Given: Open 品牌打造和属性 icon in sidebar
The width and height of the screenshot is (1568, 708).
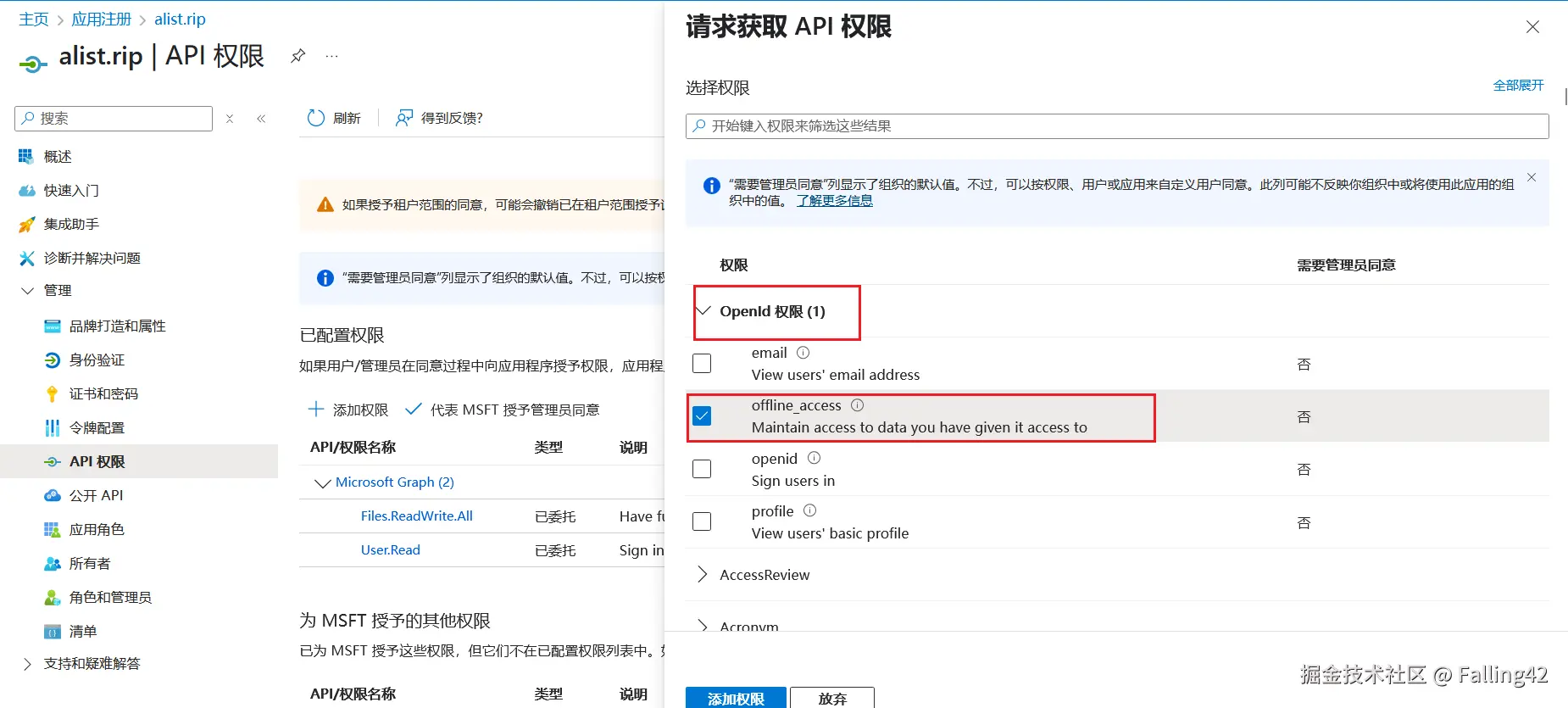Looking at the screenshot, I should coord(53,326).
